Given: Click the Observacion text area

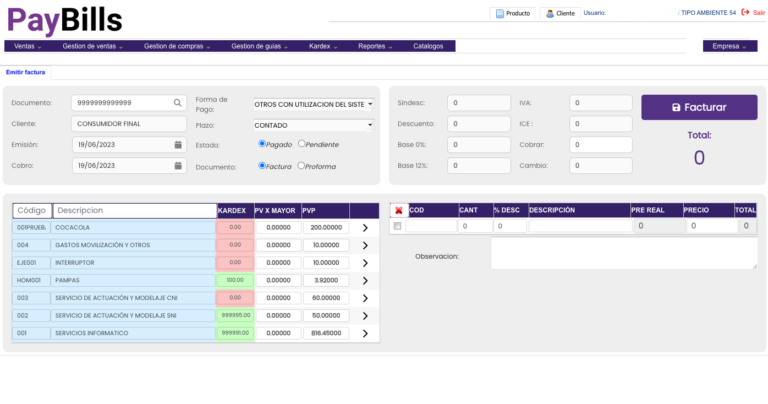Looking at the screenshot, I should pyautogui.click(x=623, y=254).
